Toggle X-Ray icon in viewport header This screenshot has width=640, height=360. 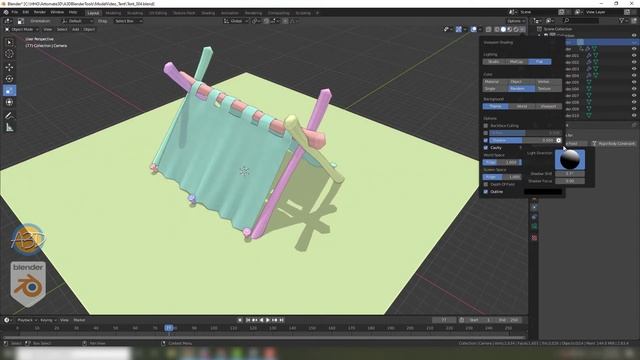pyautogui.click(x=489, y=29)
